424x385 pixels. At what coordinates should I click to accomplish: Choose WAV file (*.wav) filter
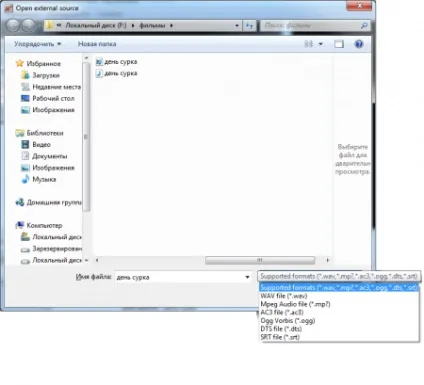(339, 296)
